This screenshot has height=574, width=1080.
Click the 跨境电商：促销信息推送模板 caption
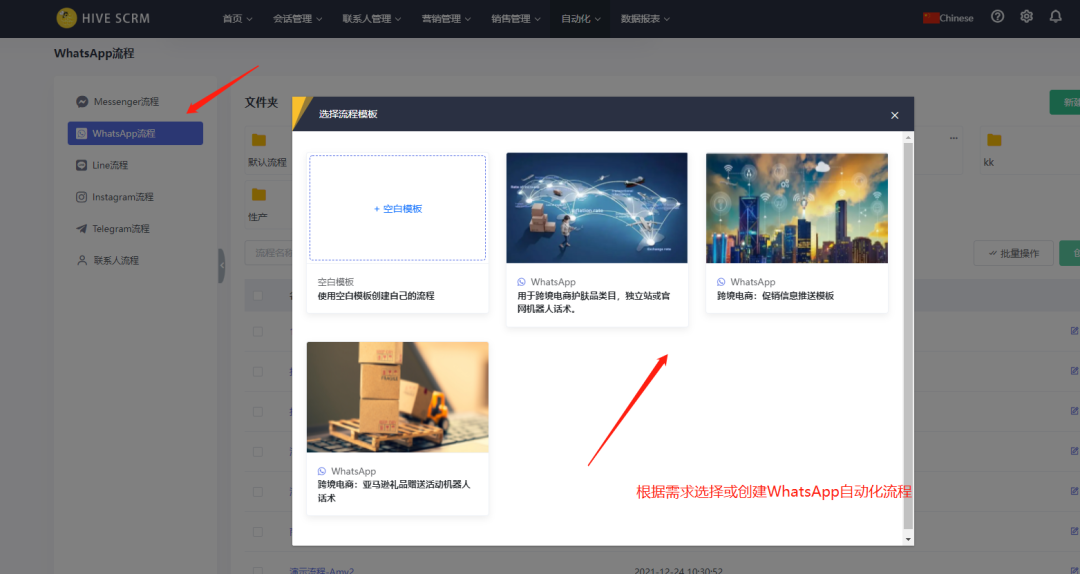click(x=776, y=296)
